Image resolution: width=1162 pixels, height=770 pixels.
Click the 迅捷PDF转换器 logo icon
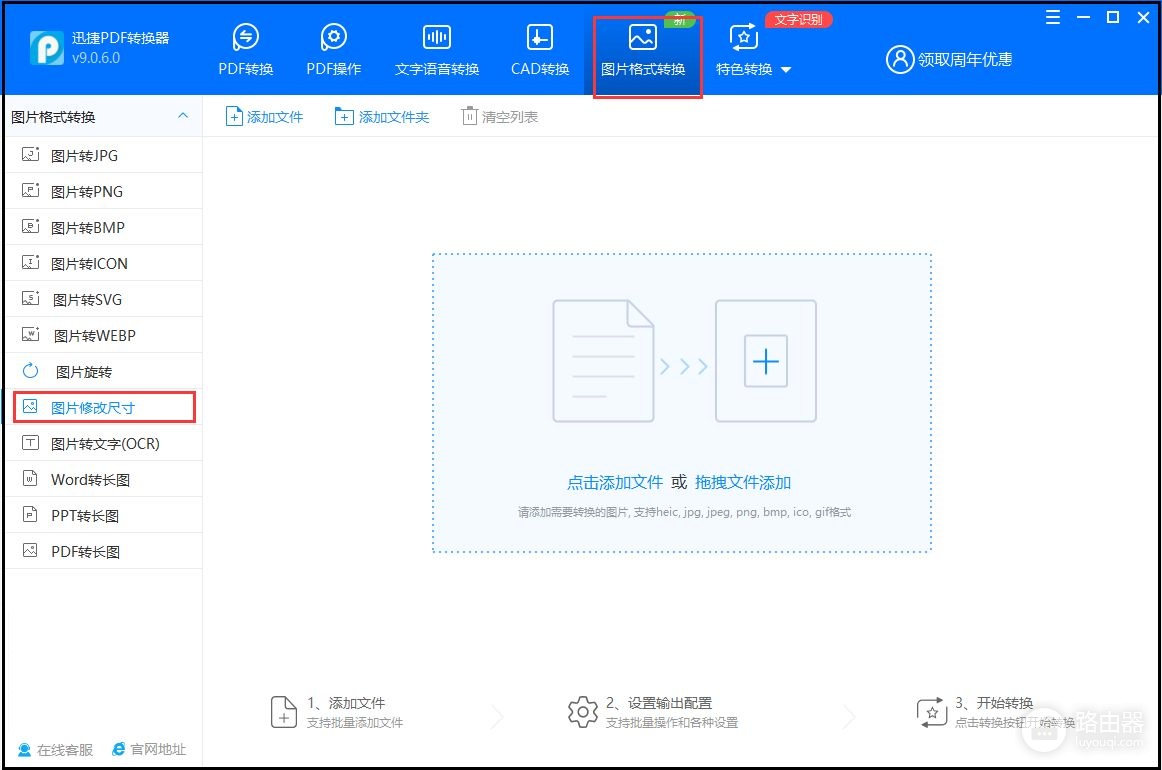pos(47,47)
